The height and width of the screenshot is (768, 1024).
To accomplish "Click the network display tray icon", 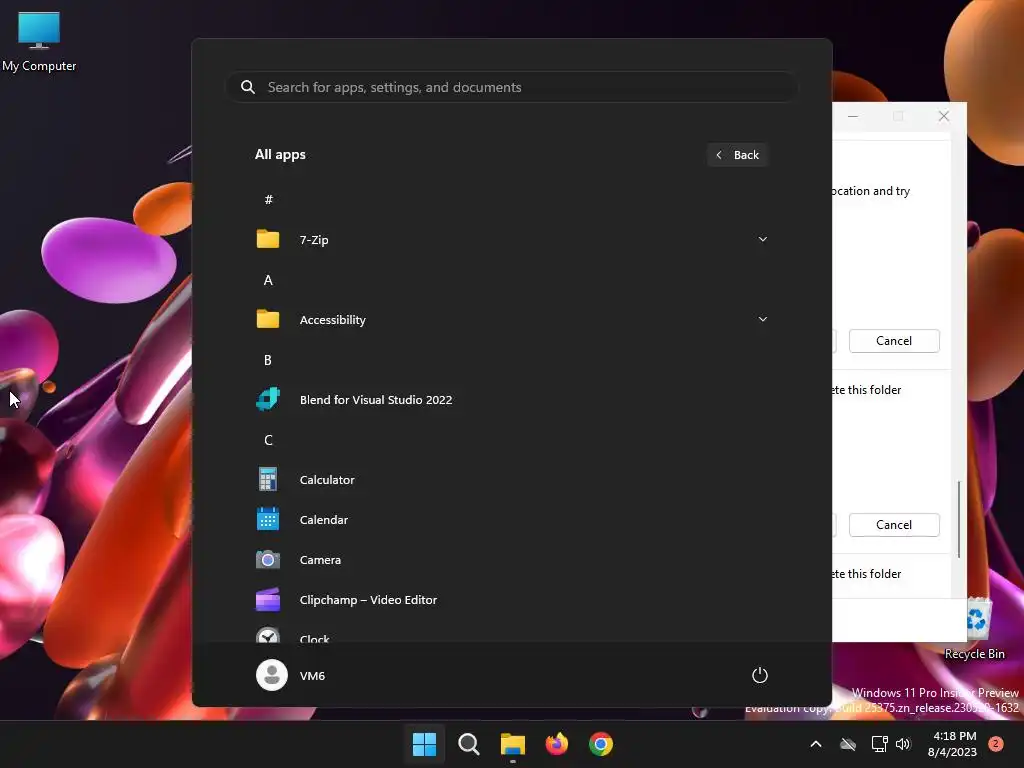I will tap(879, 744).
